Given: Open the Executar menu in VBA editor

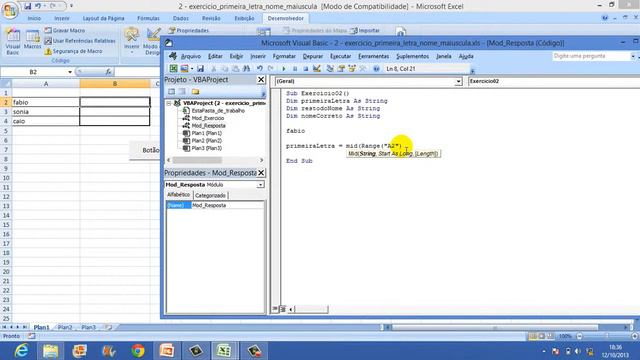Looking at the screenshot, I should [x=340, y=56].
